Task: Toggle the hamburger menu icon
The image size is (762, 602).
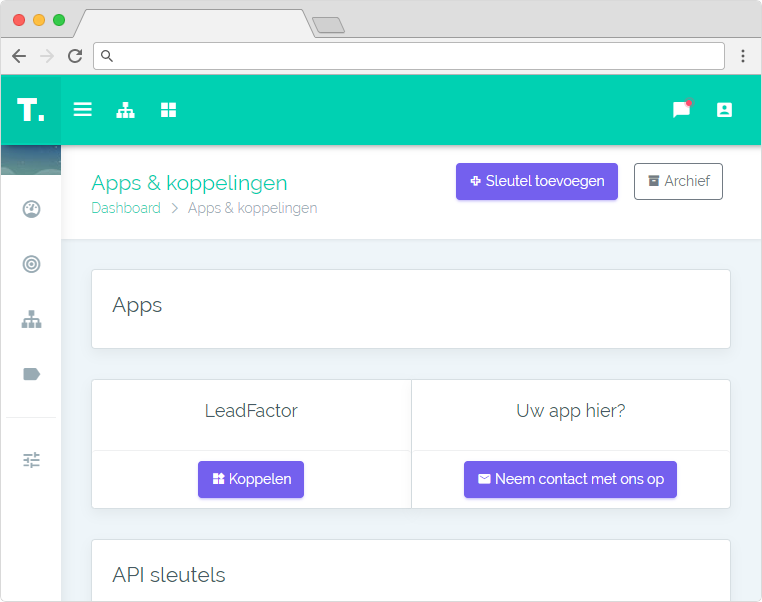Action: [x=83, y=110]
